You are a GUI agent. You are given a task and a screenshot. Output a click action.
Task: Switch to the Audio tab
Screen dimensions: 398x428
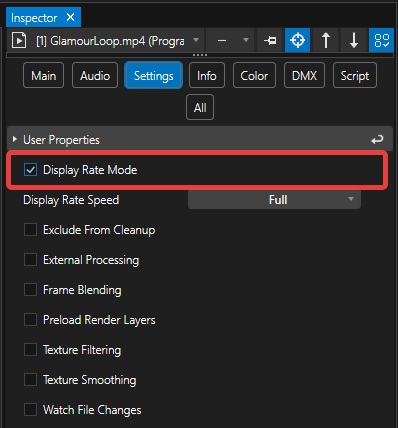[95, 75]
